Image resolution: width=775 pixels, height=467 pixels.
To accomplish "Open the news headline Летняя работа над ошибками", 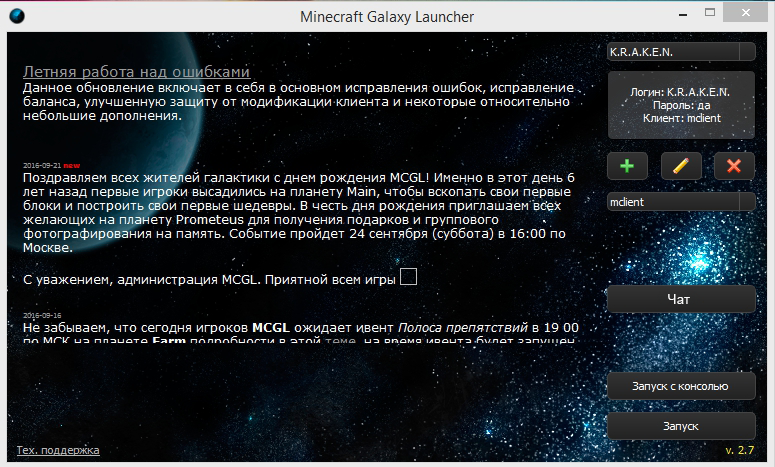I will coord(136,72).
